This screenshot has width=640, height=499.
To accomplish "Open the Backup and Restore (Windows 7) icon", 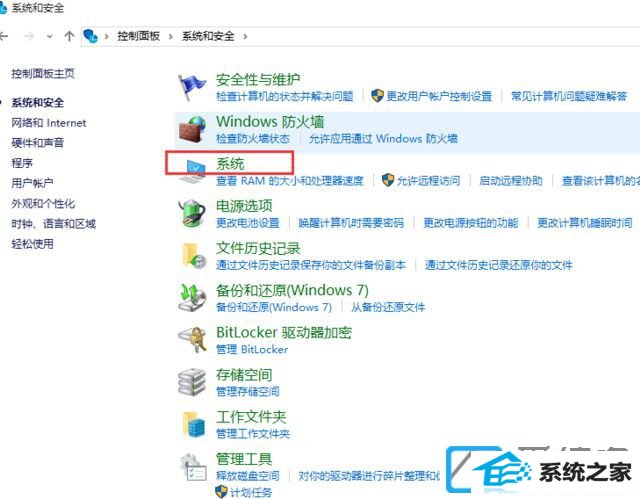I will 192,297.
